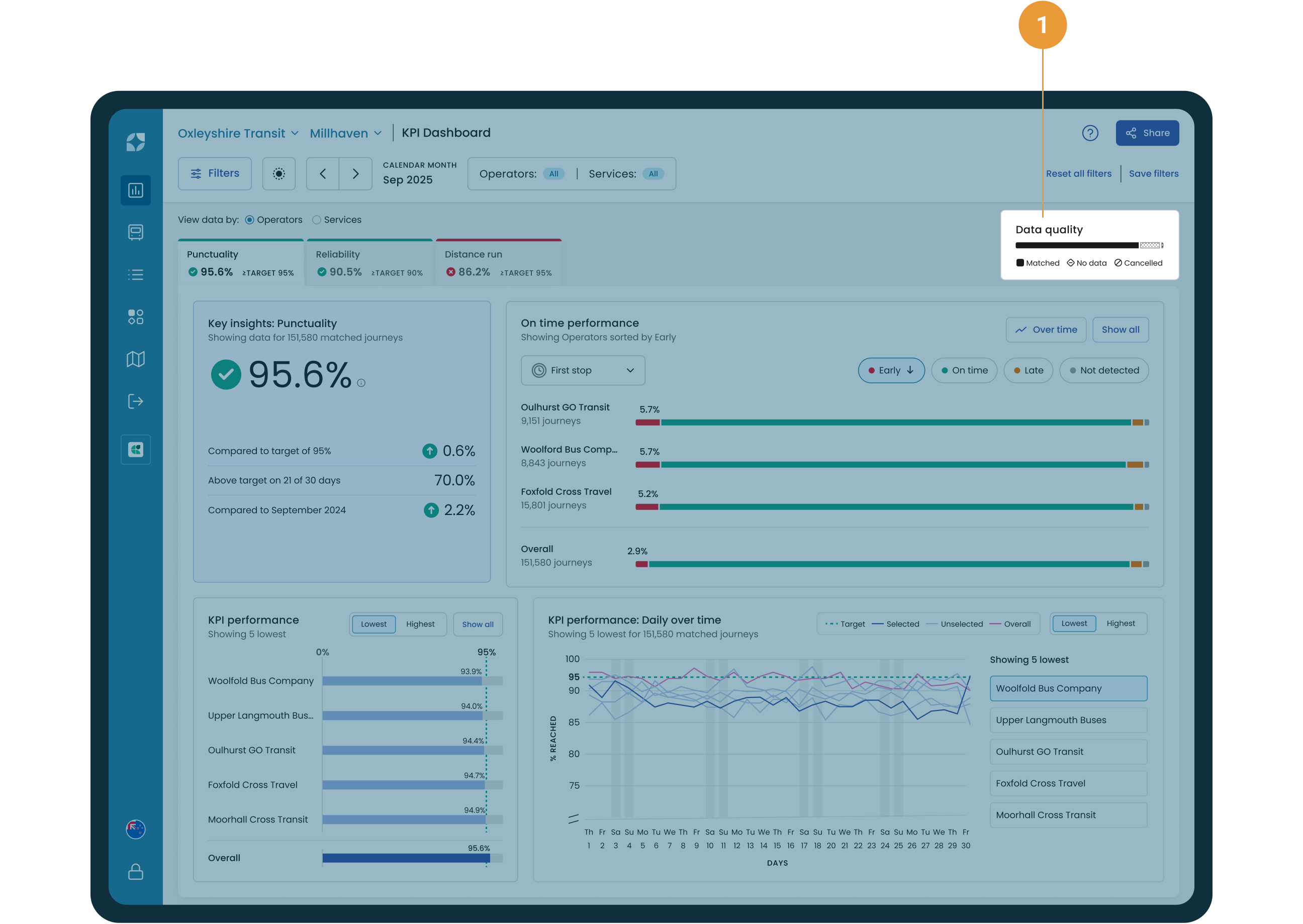Toggle the light mode sun icon button

click(x=279, y=173)
